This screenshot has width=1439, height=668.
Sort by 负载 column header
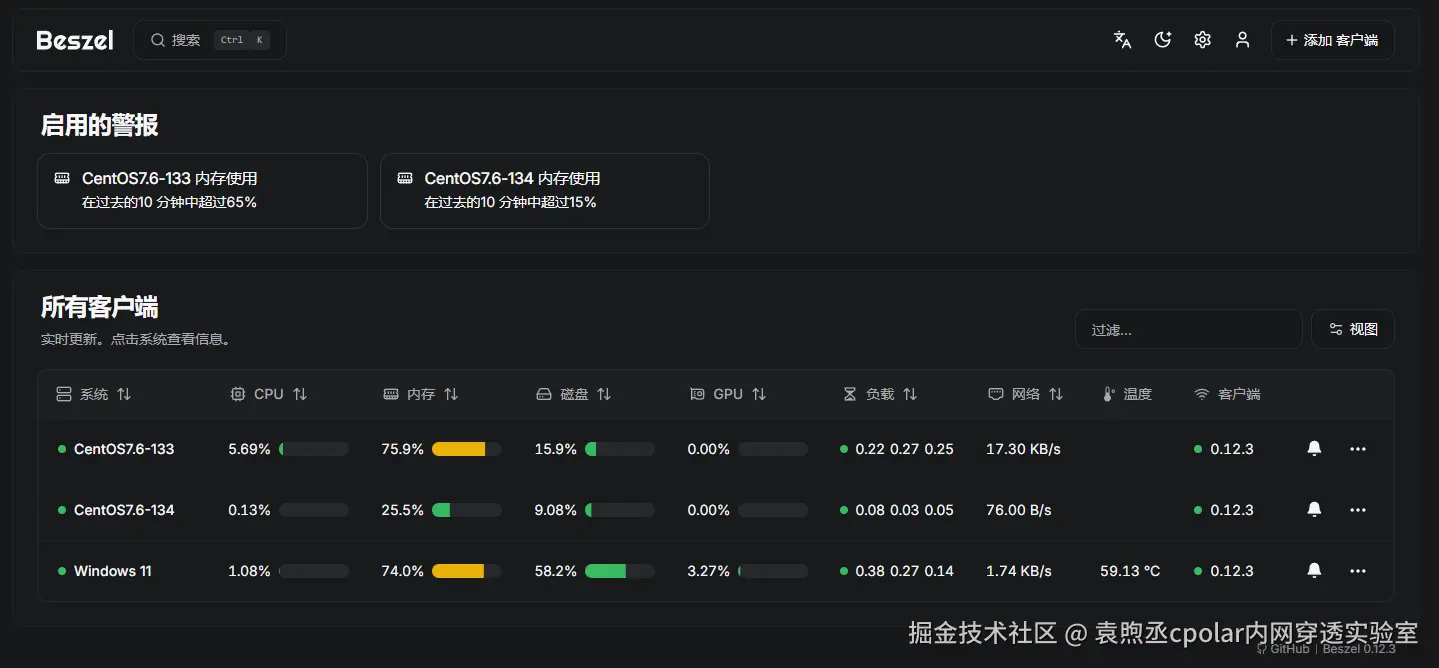[x=880, y=394]
